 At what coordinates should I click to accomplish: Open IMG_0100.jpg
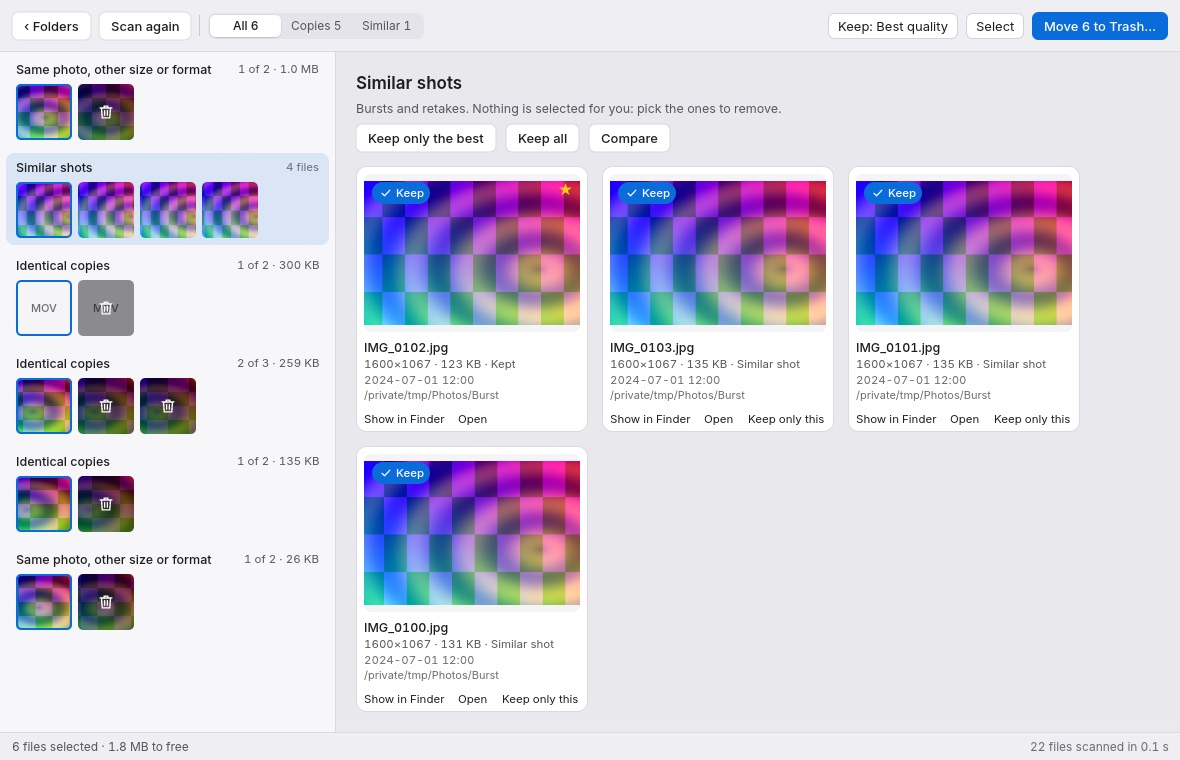473,699
